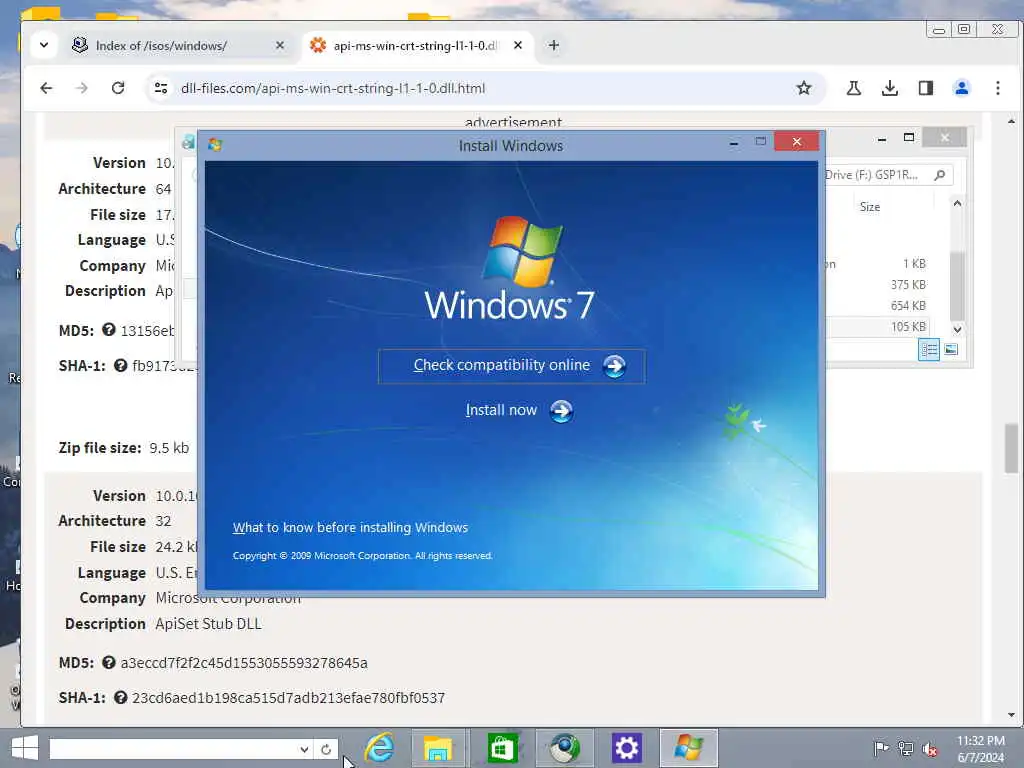This screenshot has height=768, width=1024.
Task: Select MD5 hash a3eccd7f2f2c45d1553055593278645a
Action: 244,663
